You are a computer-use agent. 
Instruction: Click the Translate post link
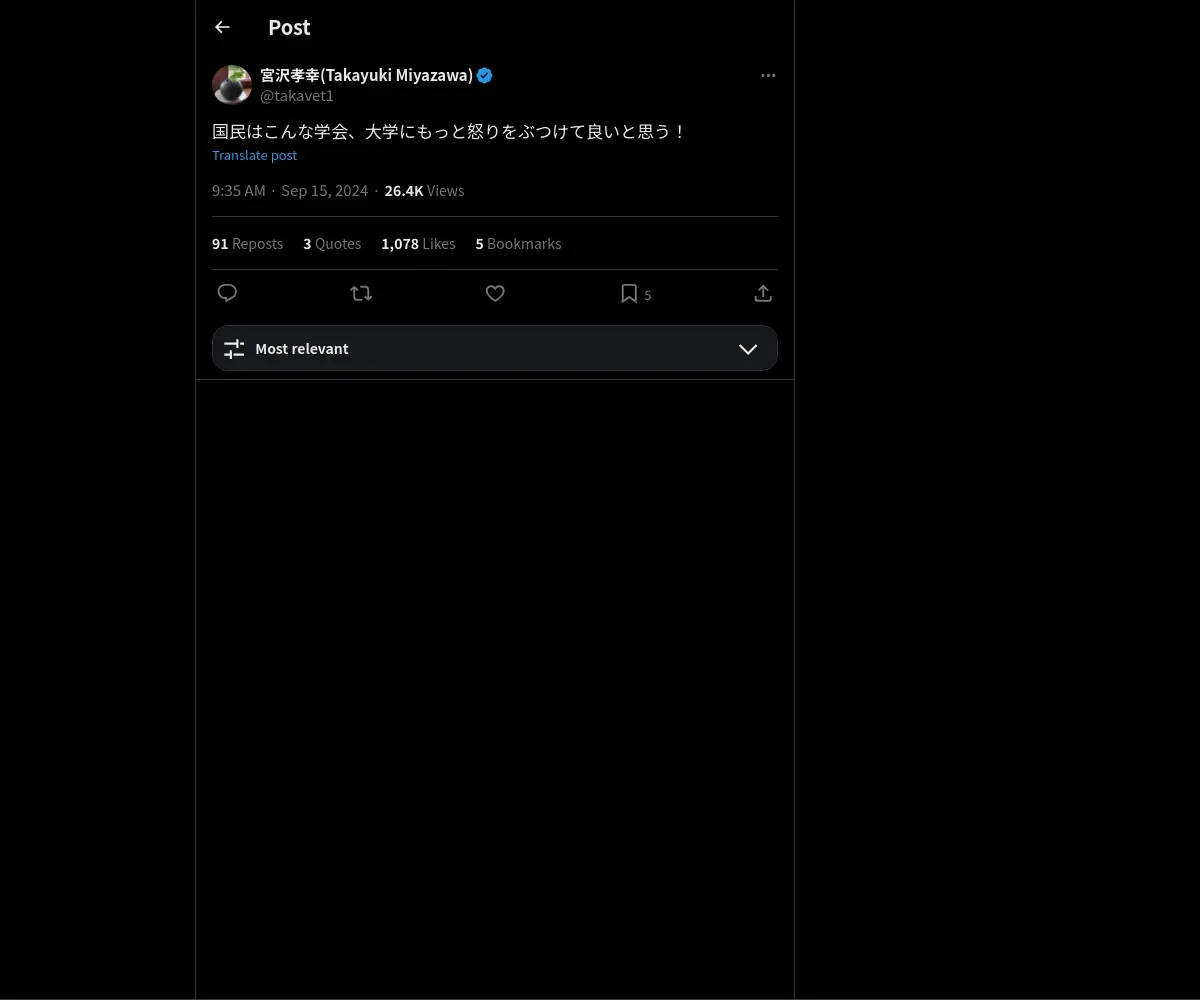pos(254,155)
